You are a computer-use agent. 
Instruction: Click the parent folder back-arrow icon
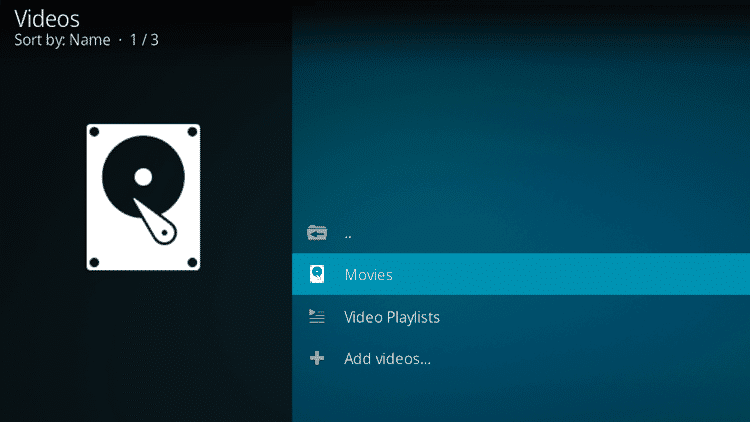(317, 233)
